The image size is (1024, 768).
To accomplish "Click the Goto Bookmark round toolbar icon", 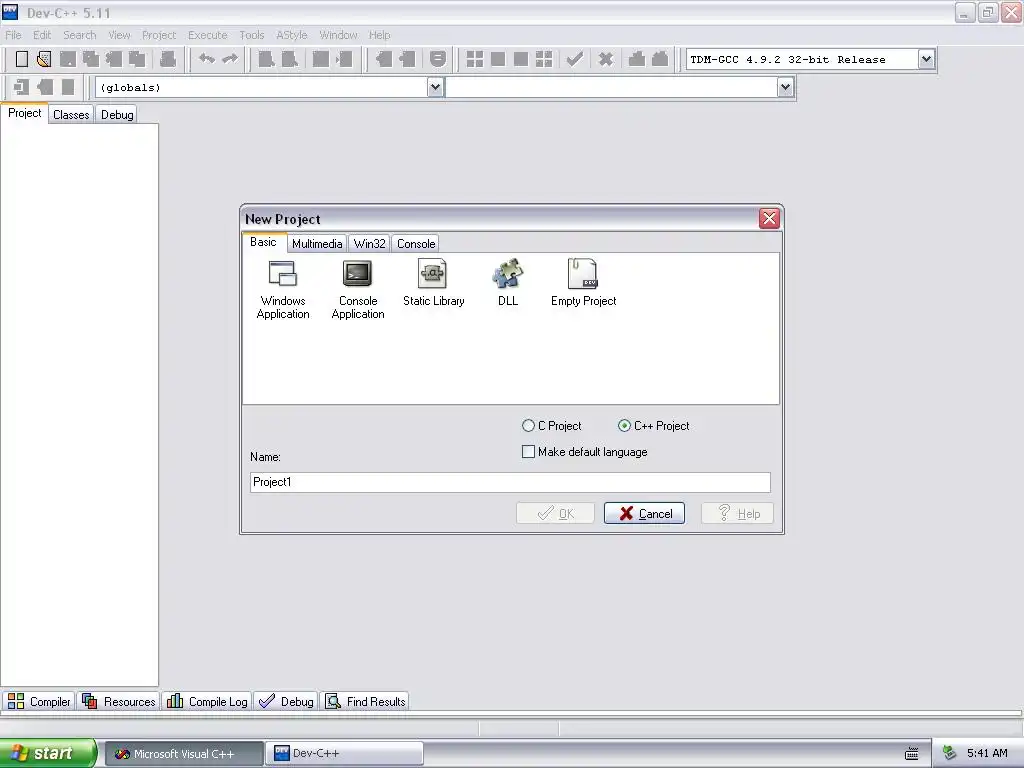I will click(x=438, y=59).
